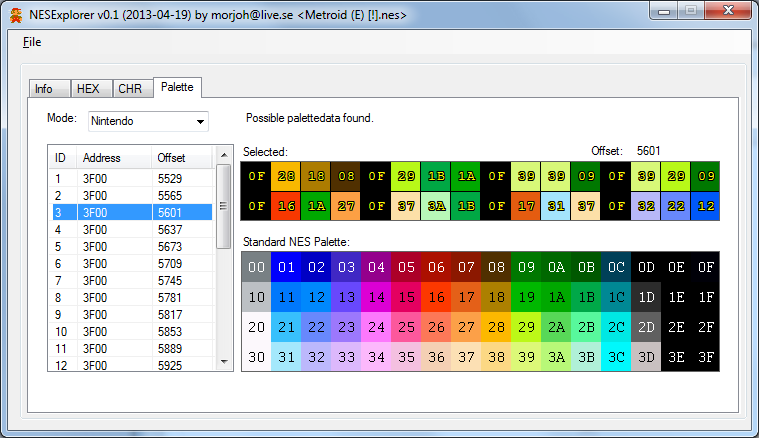759x438 pixels.
Task: Pick color 01 in Standard NES Palette
Action: point(286,267)
